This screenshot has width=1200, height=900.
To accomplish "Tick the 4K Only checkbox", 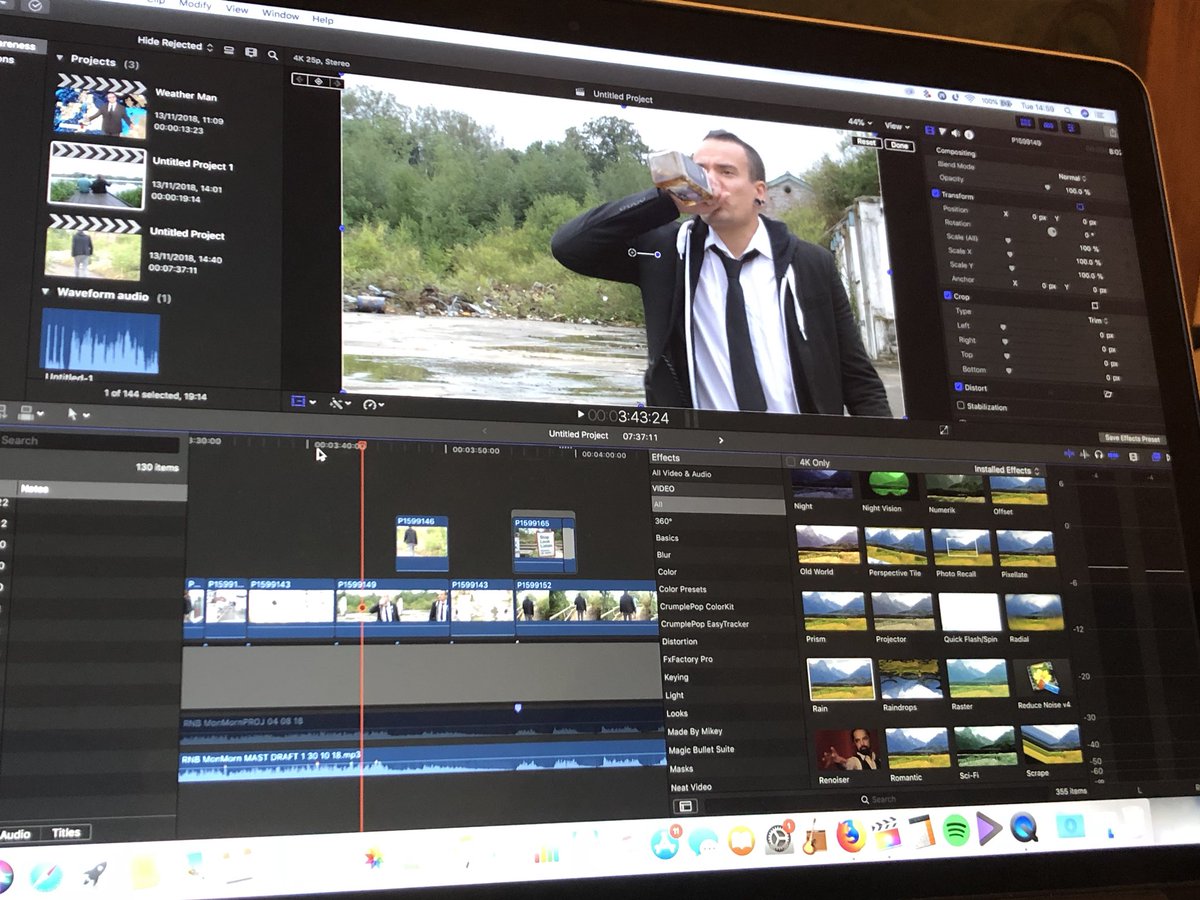I will pos(791,462).
